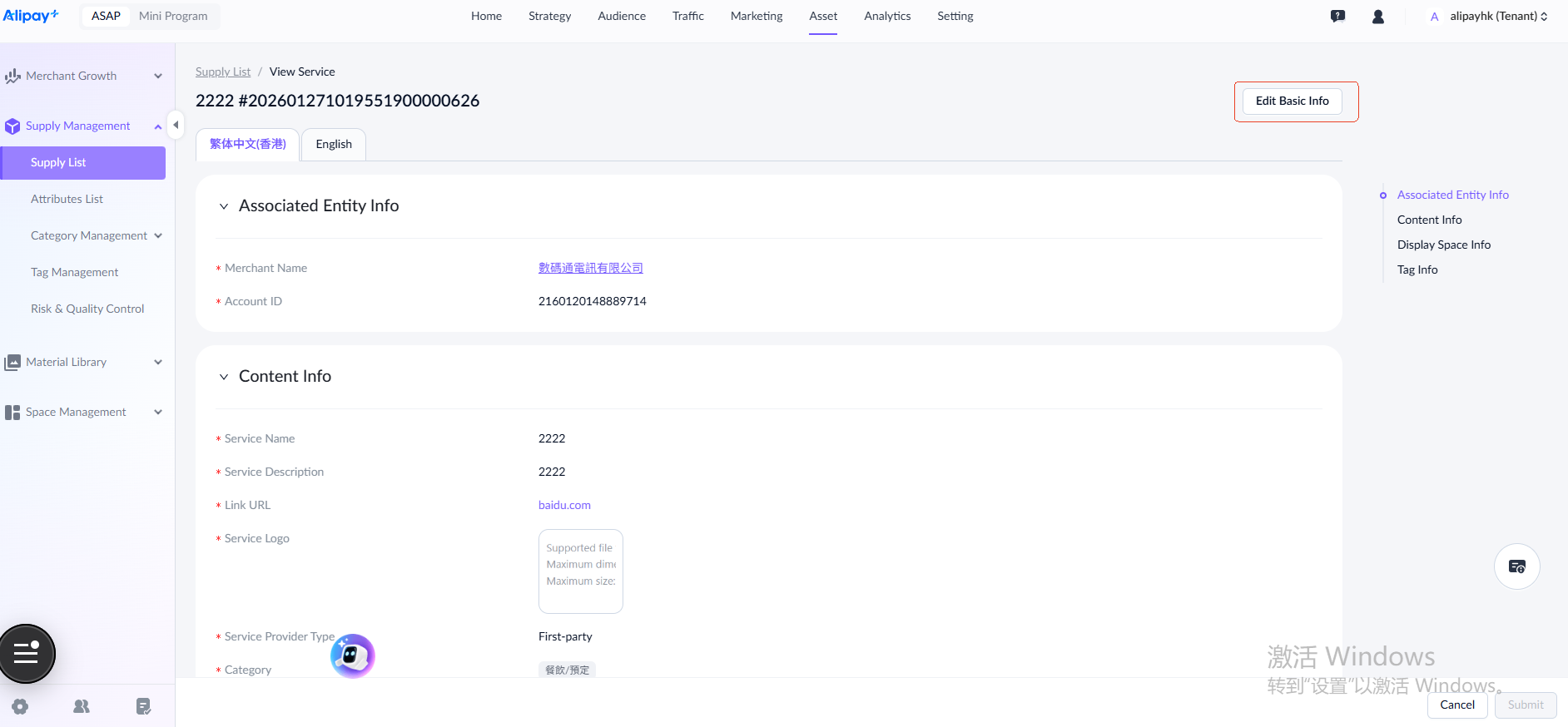Collapse the Associated Entity Info section
The image size is (1568, 727).
pyautogui.click(x=224, y=206)
